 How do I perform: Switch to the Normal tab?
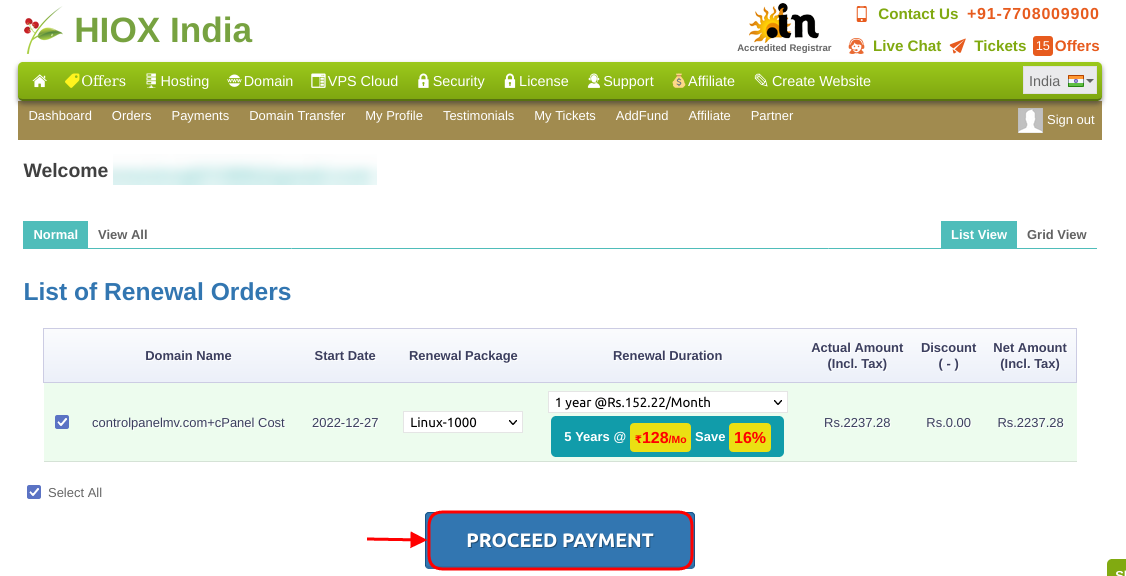click(x=55, y=235)
